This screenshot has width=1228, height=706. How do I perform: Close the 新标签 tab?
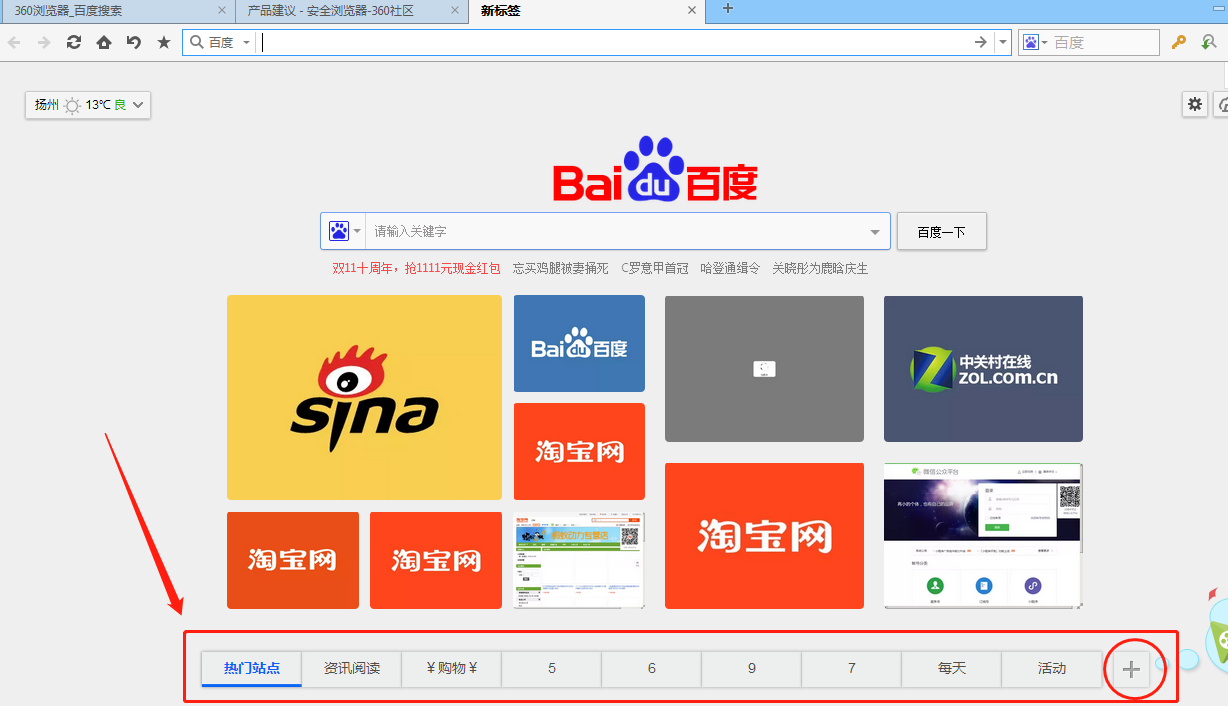point(691,11)
